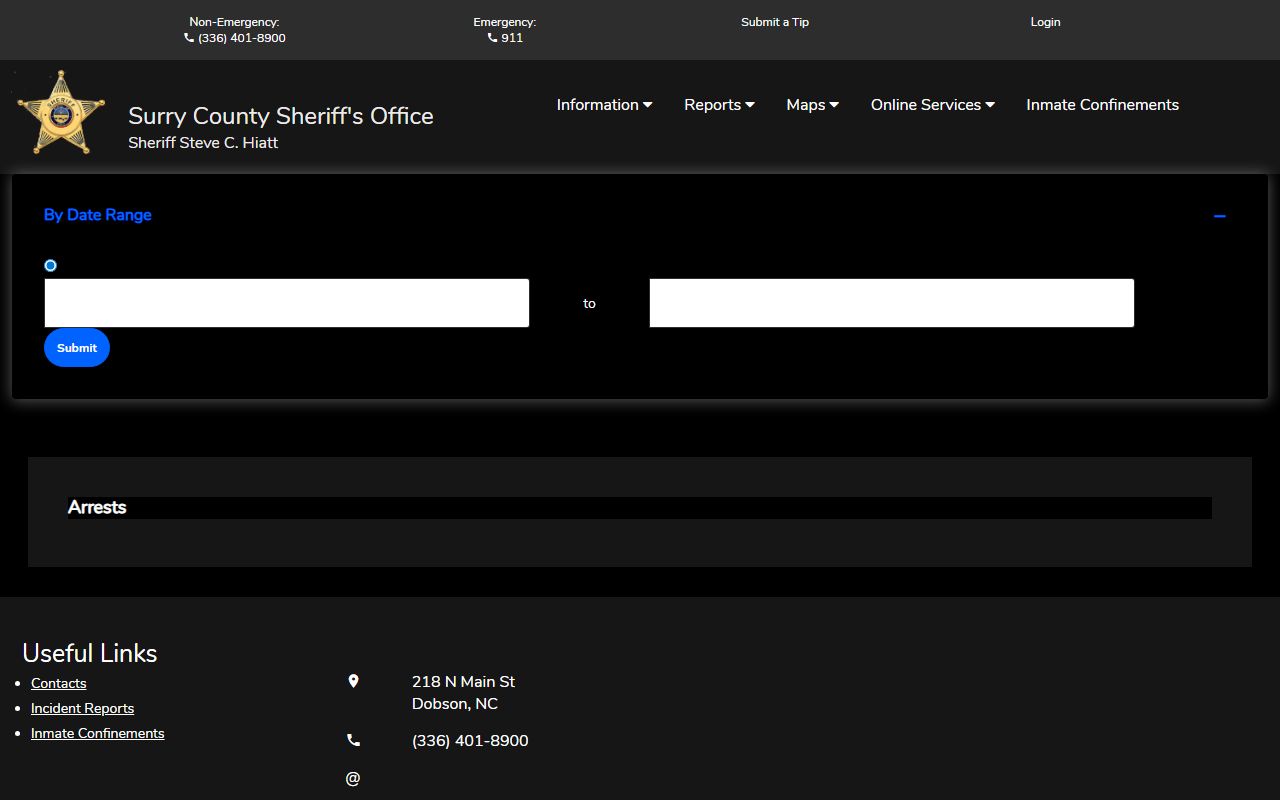
Task: Open the Online Services dropdown
Action: click(932, 105)
